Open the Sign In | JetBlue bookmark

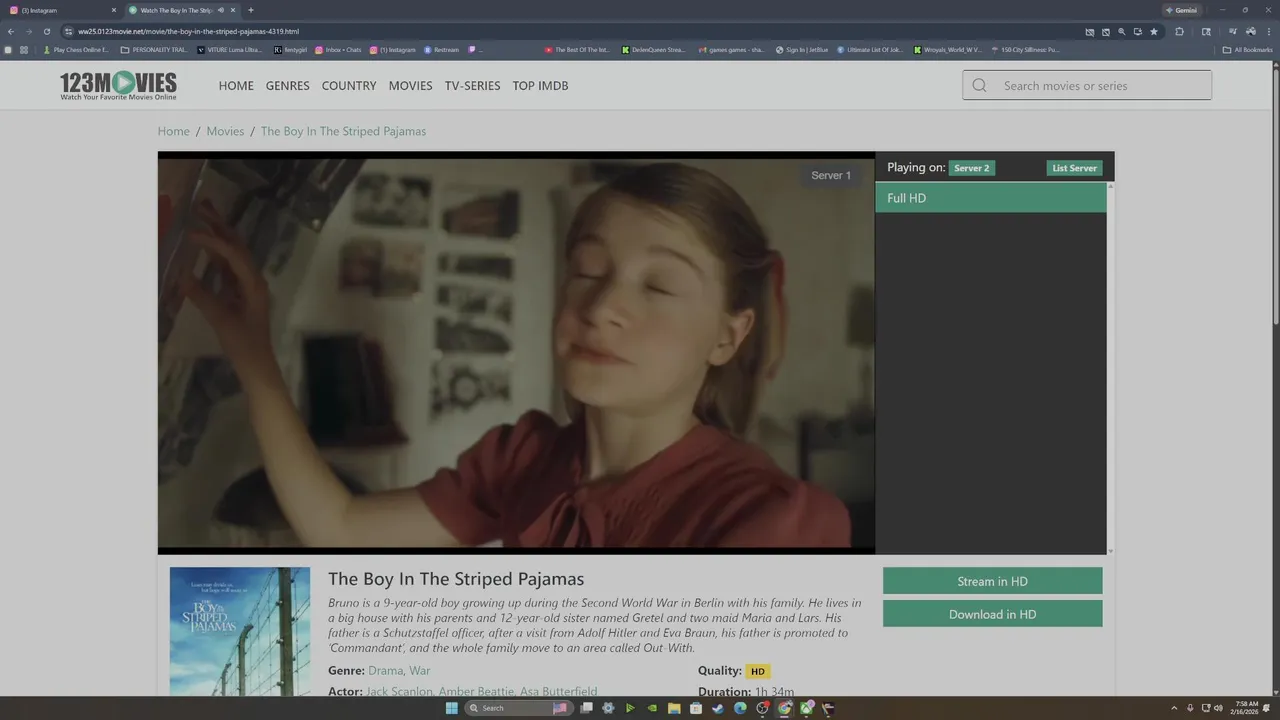pos(802,49)
